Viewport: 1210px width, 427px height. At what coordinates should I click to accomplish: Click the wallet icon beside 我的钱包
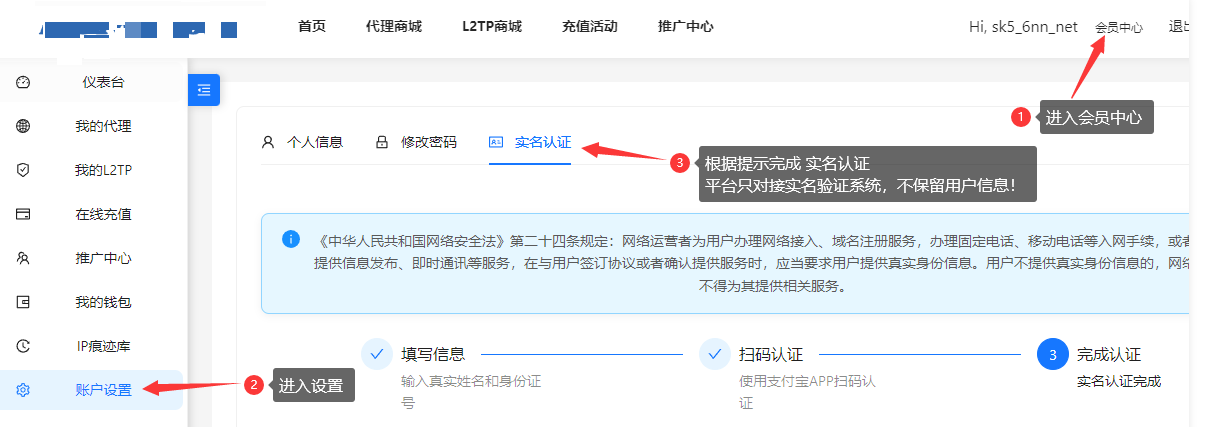pos(23,302)
